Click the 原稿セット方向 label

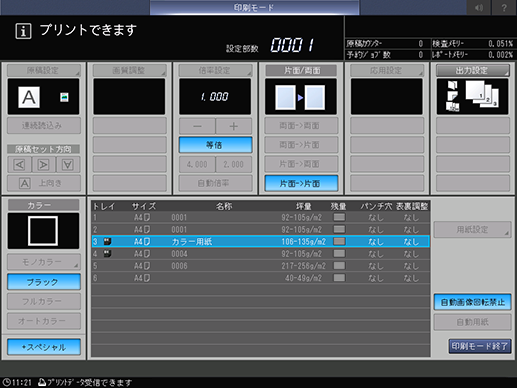[43, 149]
